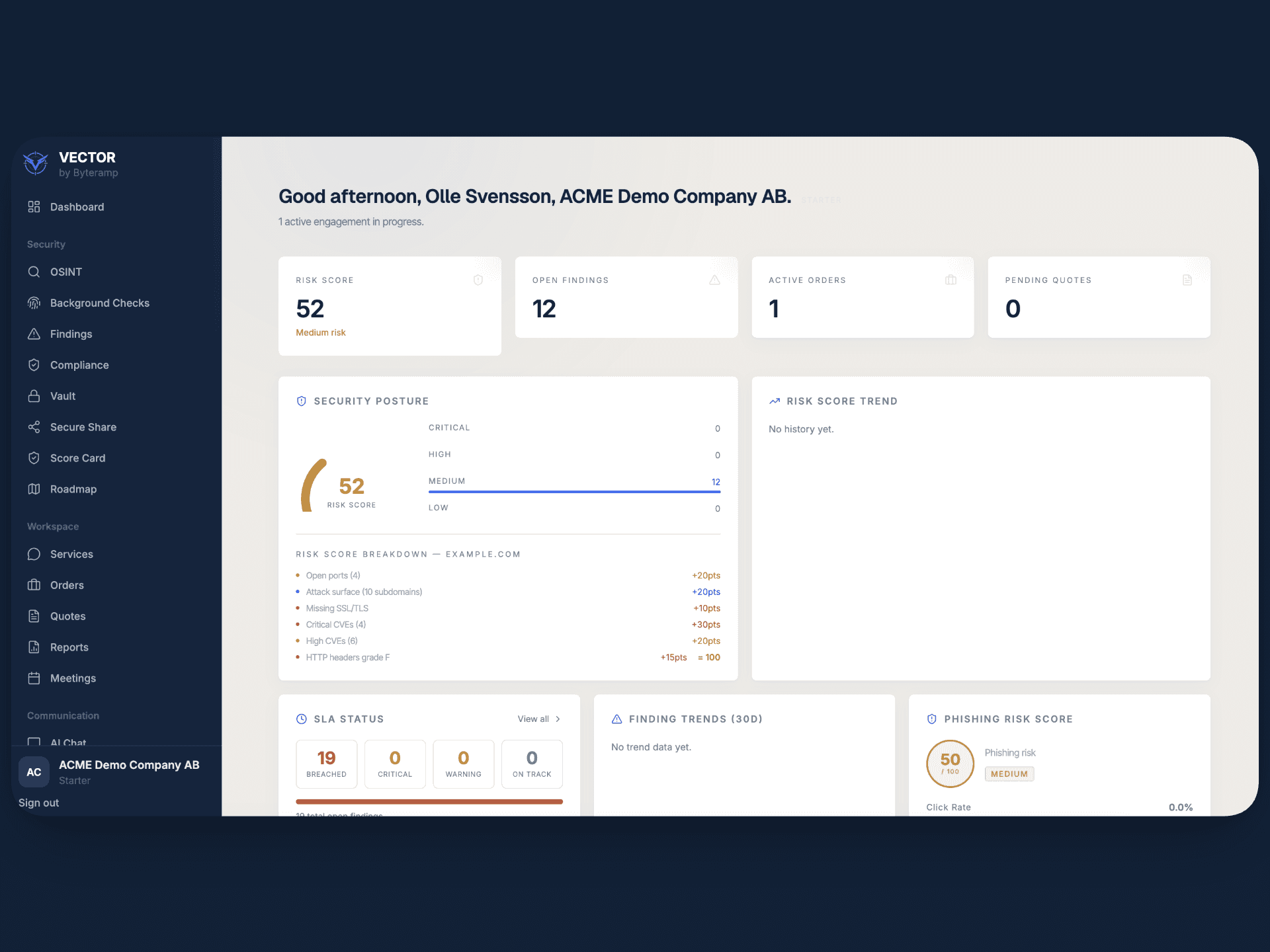Click the Risk Score Trend arrow icon
The image size is (1270, 952).
775,401
